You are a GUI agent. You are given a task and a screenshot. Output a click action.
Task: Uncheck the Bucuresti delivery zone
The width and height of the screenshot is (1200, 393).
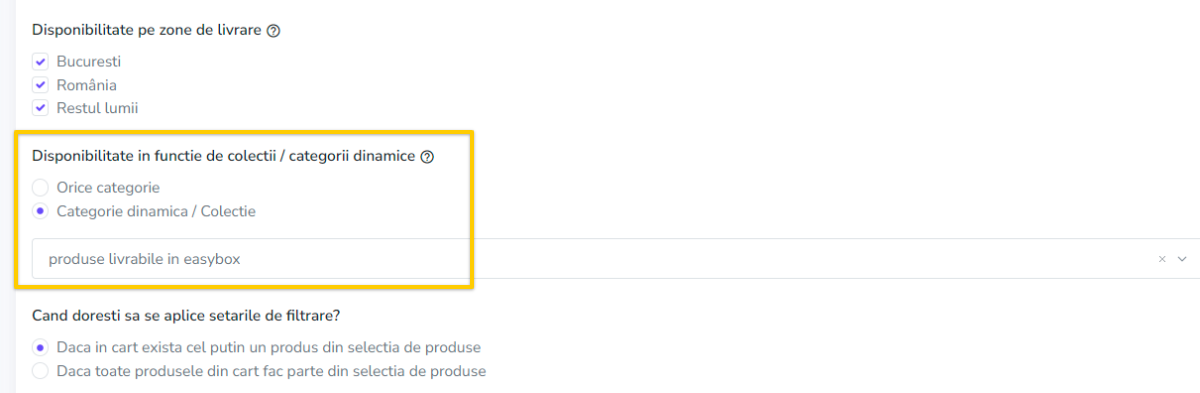pos(40,61)
